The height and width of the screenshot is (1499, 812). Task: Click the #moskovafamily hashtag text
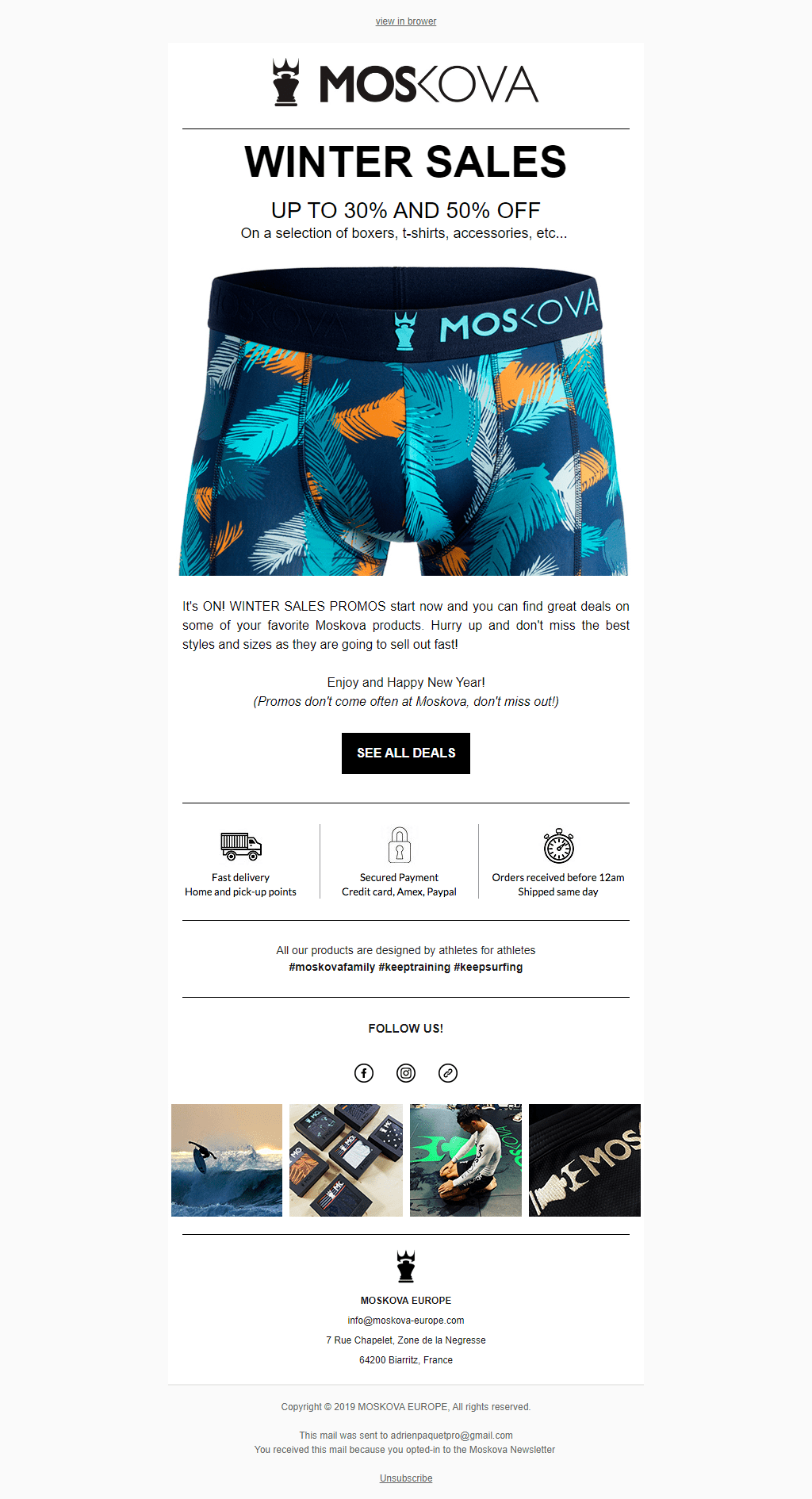pyautogui.click(x=331, y=968)
